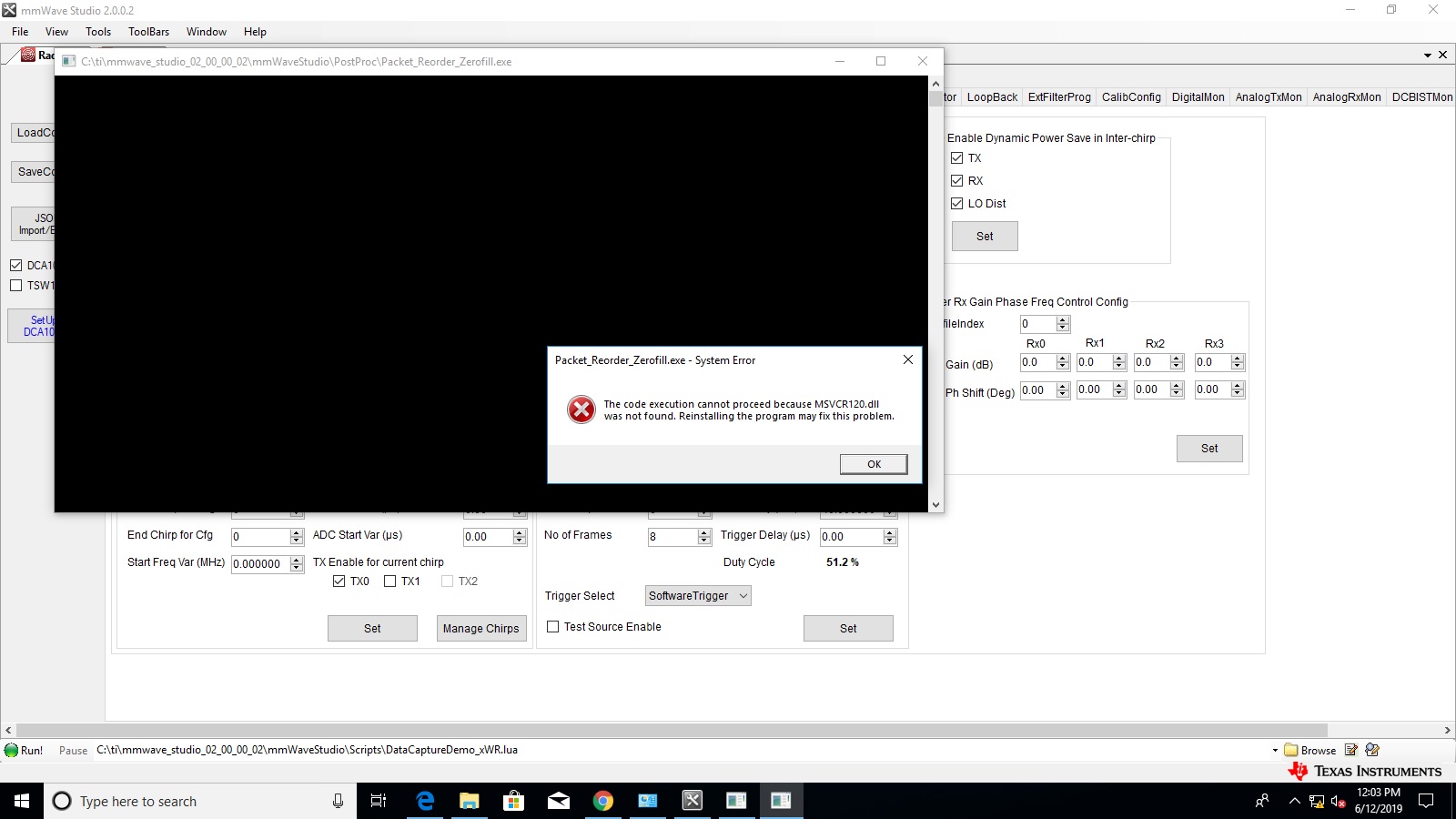The height and width of the screenshot is (819, 1456).
Task: Toggle the DCA1000 checkbox
Action: click(15, 266)
